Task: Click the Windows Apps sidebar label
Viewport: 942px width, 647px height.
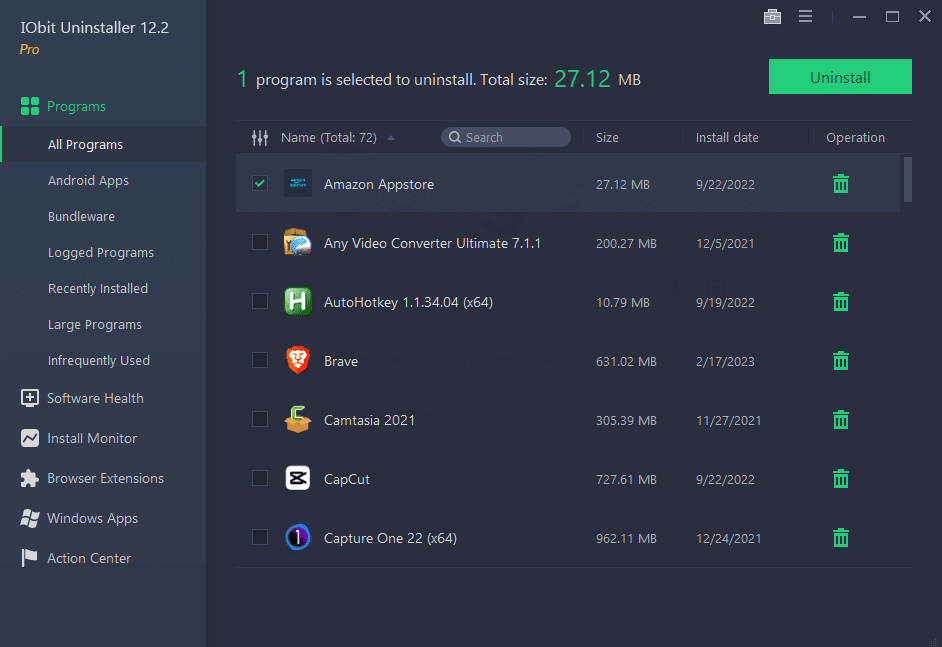Action: click(93, 518)
